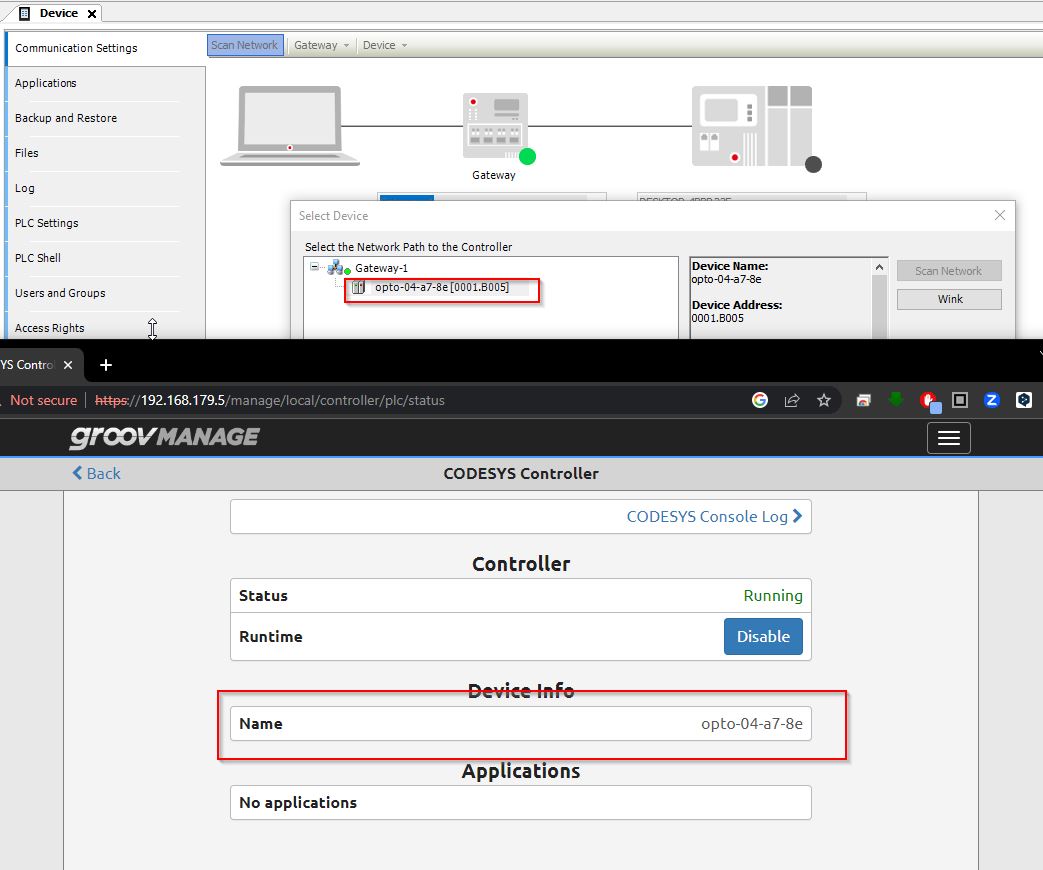
Task: Click the square frame extension icon
Action: coord(960,400)
